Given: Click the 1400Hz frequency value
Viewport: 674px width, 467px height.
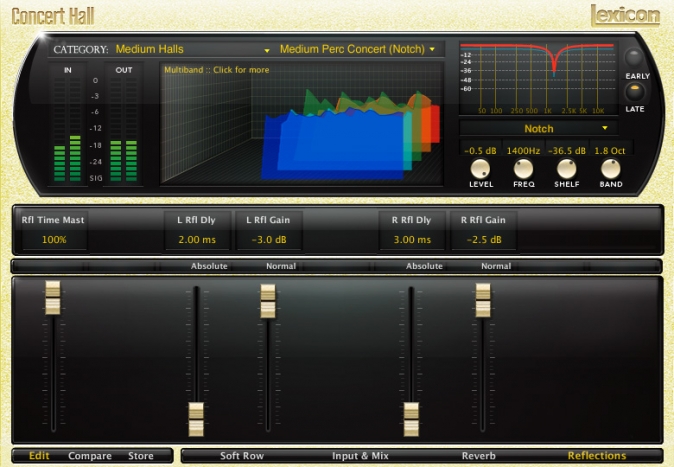Looking at the screenshot, I should click(523, 151).
